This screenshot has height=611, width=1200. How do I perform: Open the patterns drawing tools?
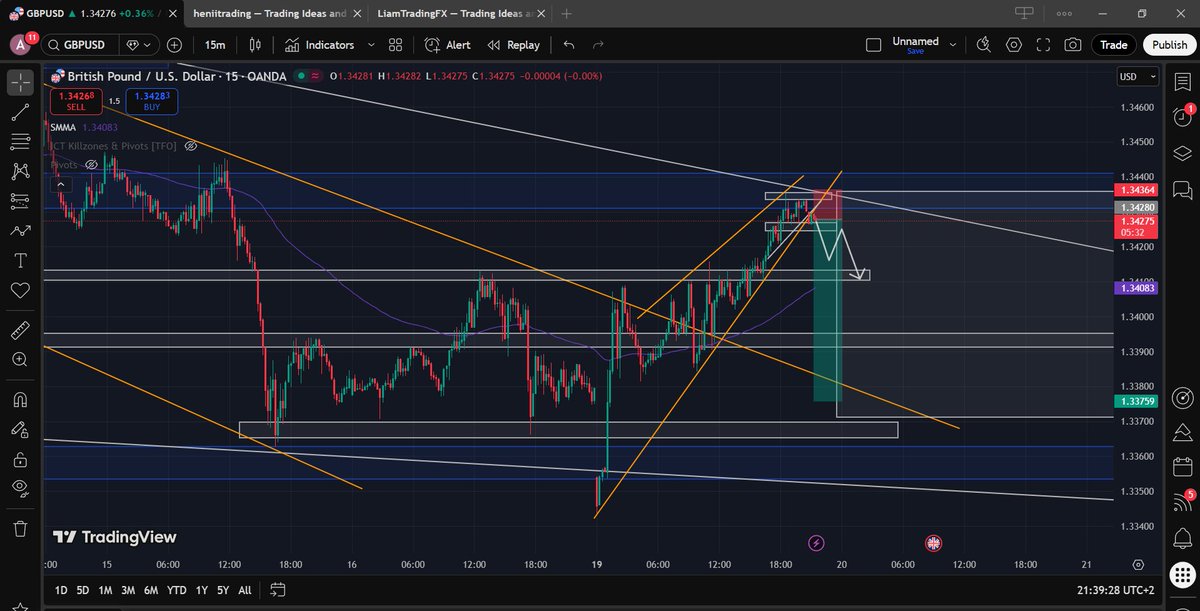click(20, 171)
